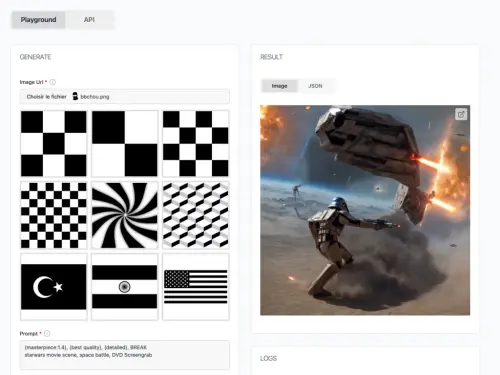Select the 2x2 large checker pattern thumbnail
Screen dimensions: 500x375
[125, 144]
